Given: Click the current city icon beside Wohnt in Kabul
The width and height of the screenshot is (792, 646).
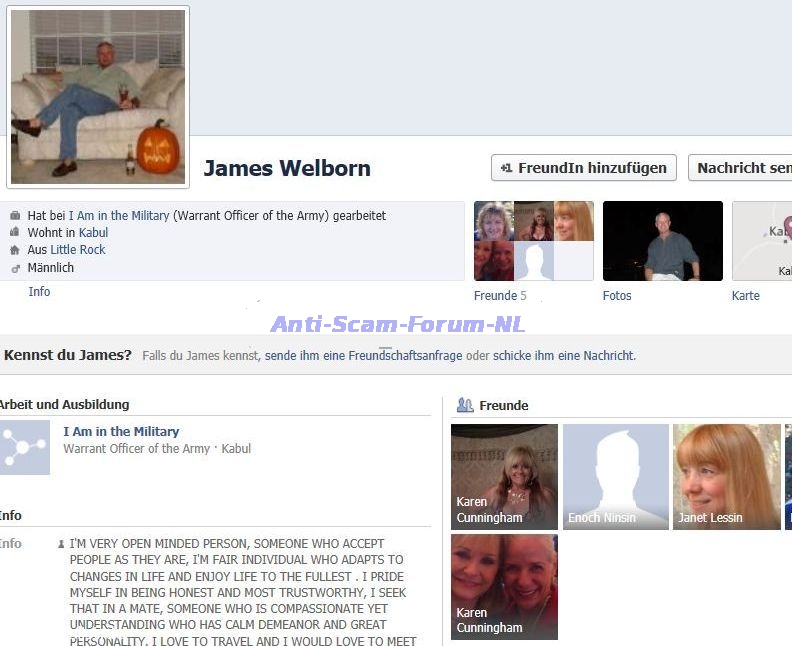Looking at the screenshot, I should 15,233.
